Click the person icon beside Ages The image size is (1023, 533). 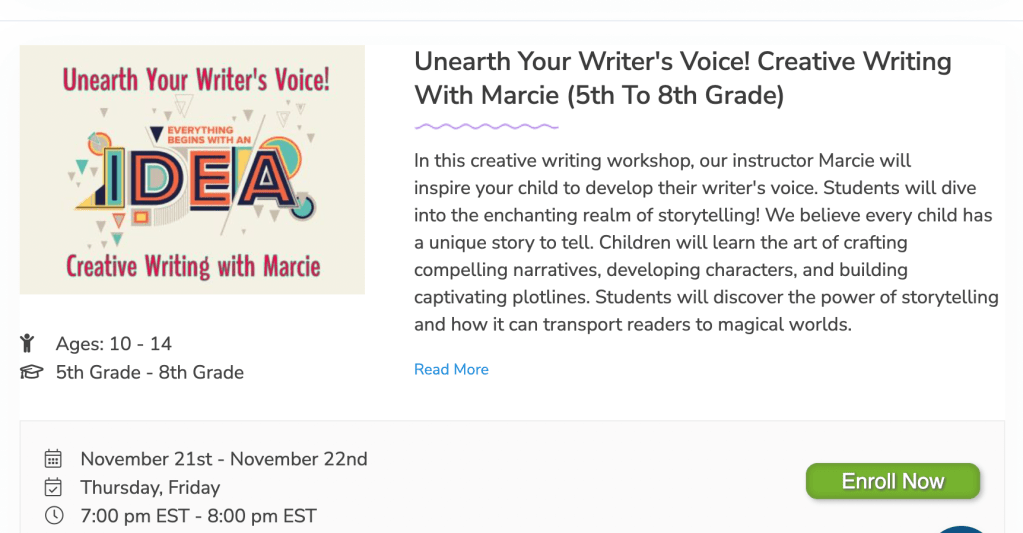click(28, 344)
